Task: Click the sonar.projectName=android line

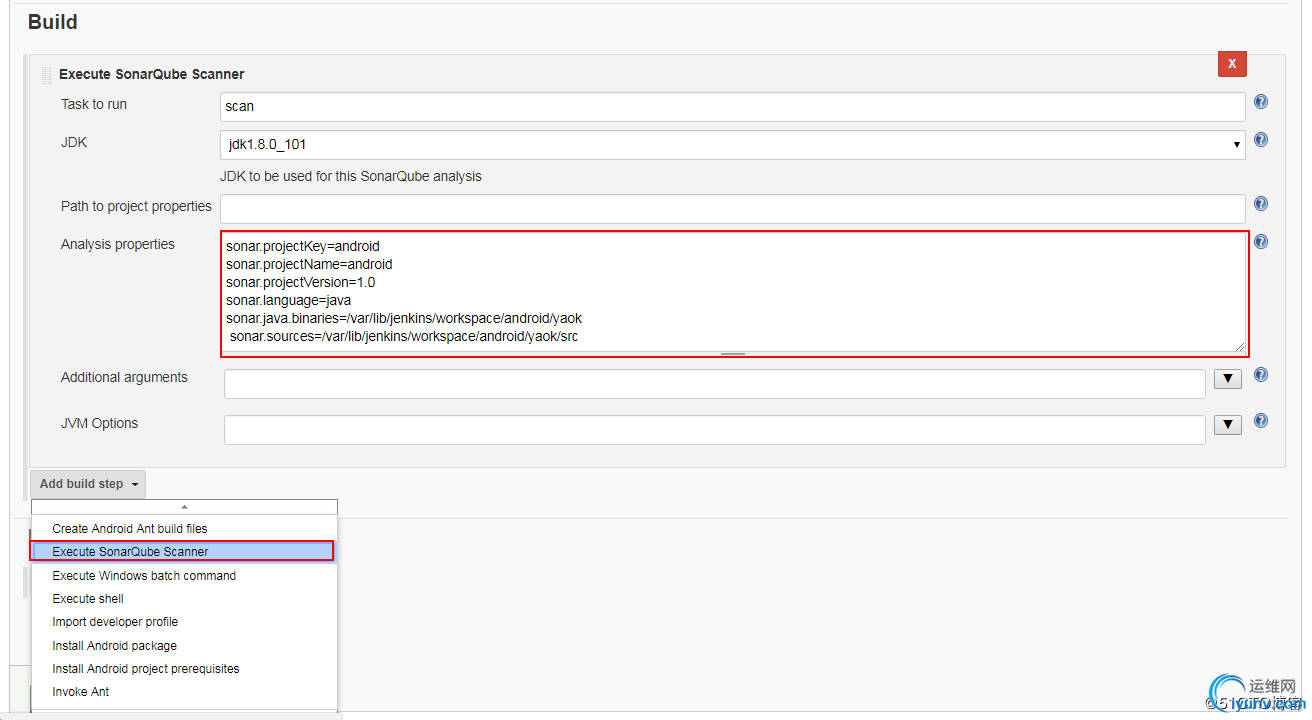Action: (309, 264)
